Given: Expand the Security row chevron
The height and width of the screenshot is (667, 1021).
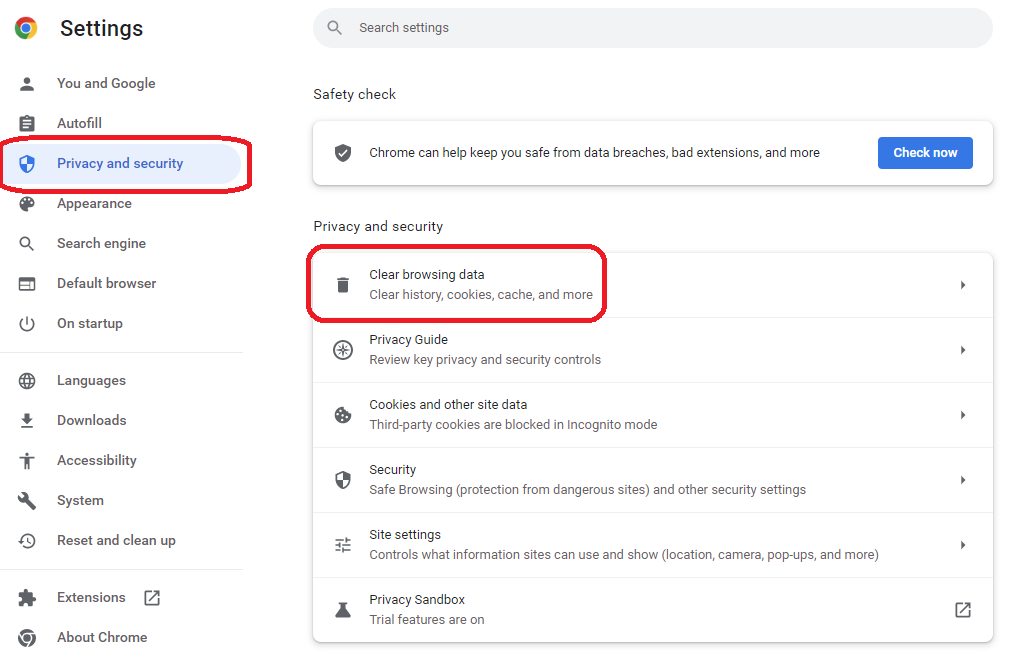Looking at the screenshot, I should coord(962,480).
